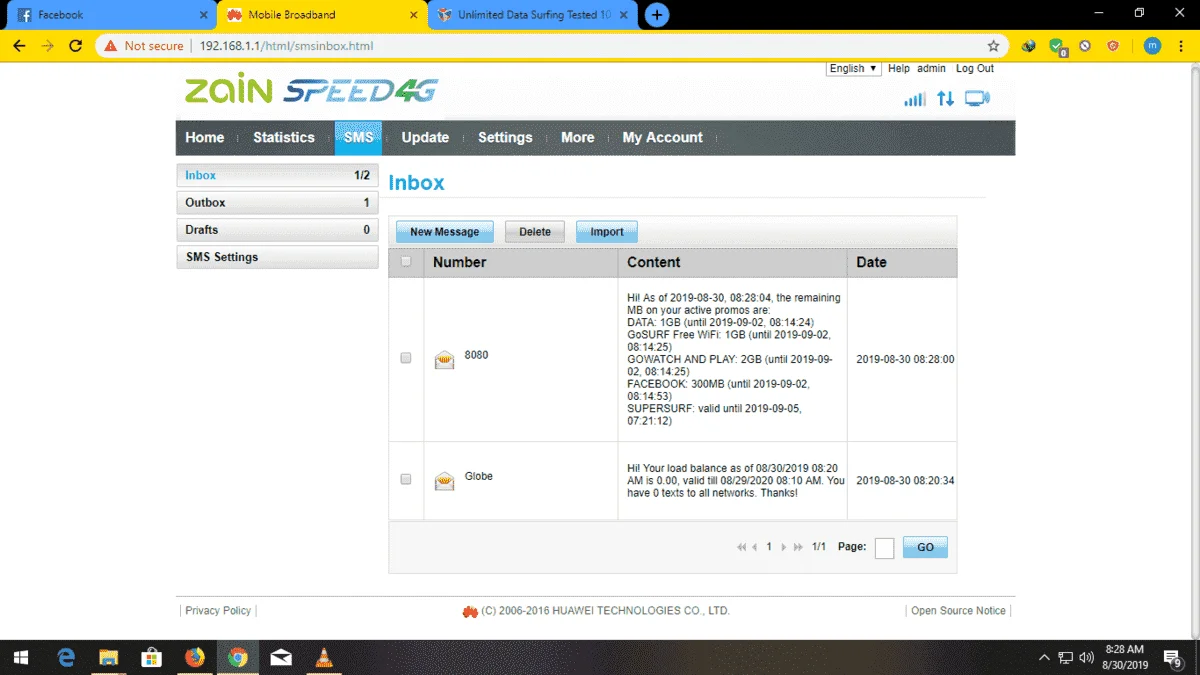
Task: Go to first page of inbox
Action: (741, 547)
